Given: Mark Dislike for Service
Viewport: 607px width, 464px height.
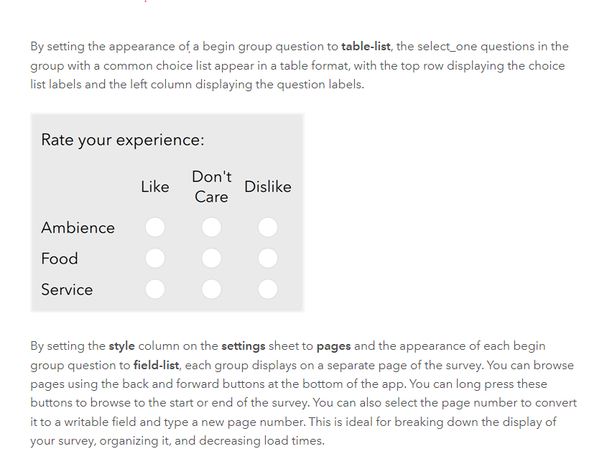Looking at the screenshot, I should point(267,290).
